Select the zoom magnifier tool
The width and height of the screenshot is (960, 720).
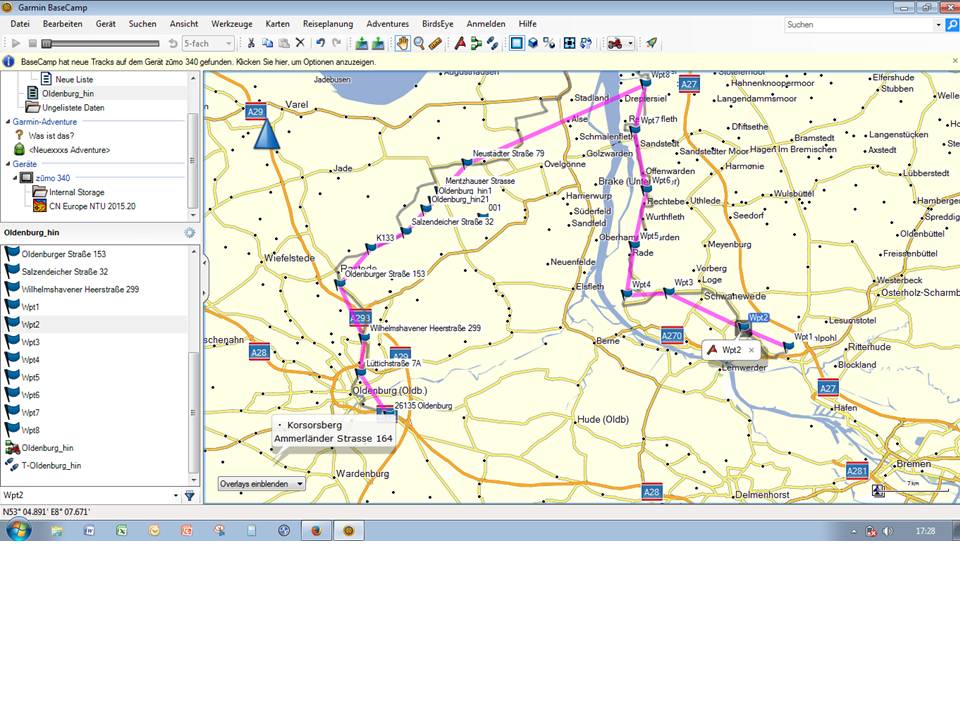click(419, 43)
